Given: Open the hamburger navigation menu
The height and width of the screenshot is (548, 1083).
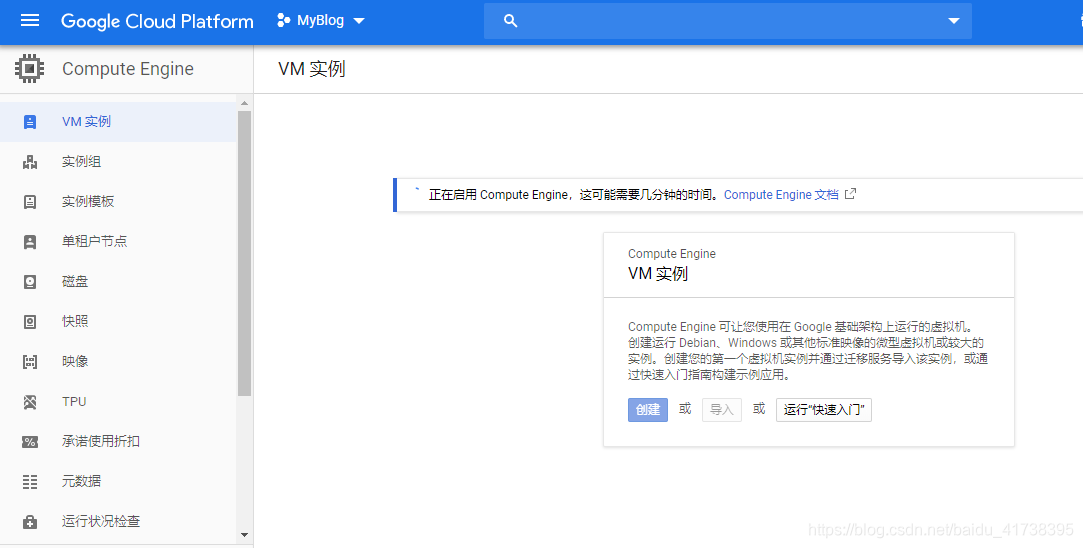Looking at the screenshot, I should point(30,21).
